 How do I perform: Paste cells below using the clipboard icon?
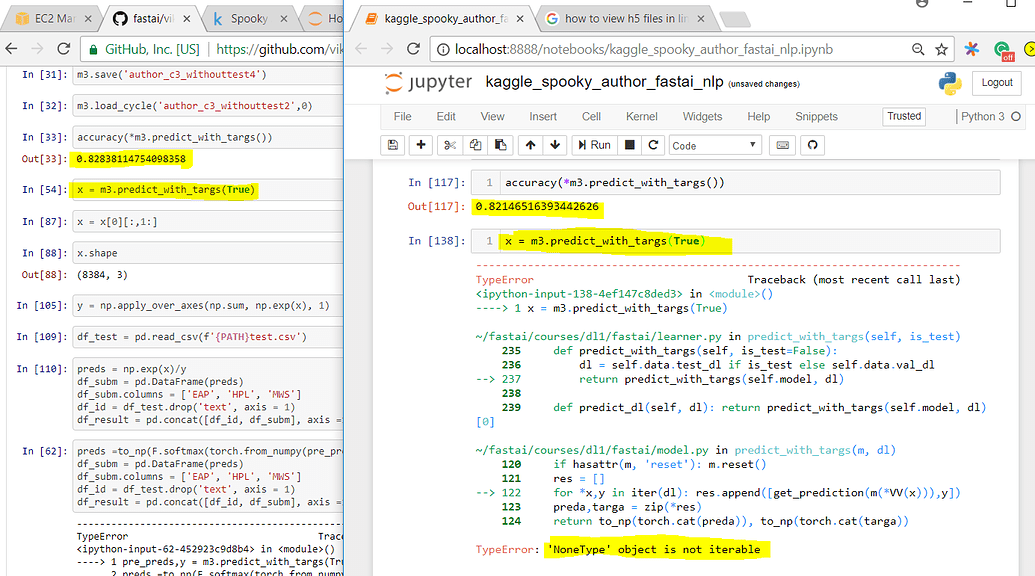click(501, 145)
